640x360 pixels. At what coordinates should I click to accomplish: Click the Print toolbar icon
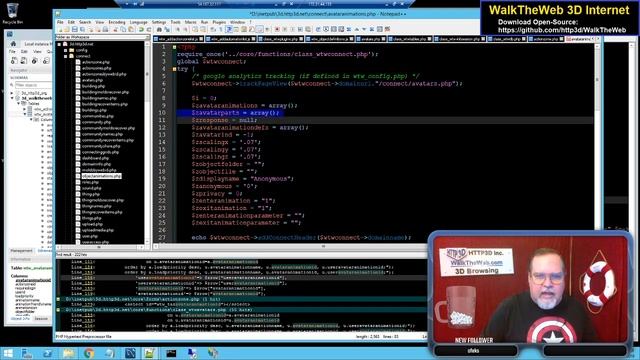[106, 29]
